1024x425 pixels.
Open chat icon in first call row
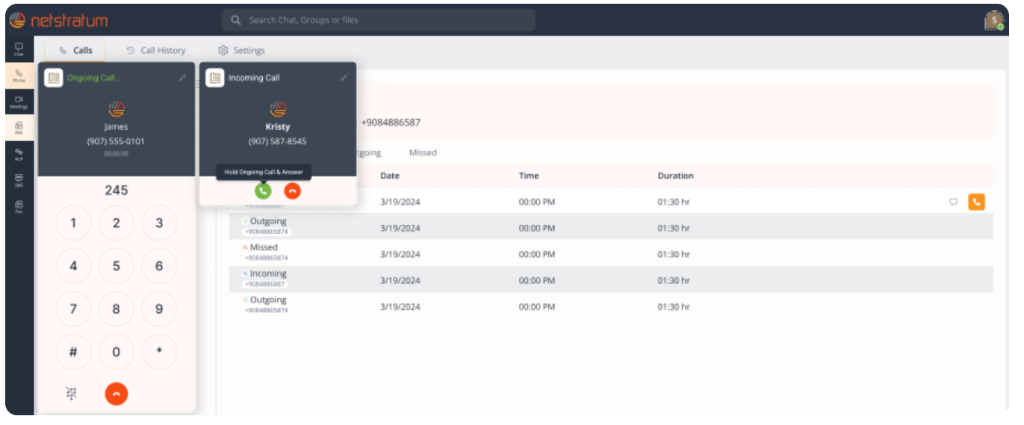point(953,202)
